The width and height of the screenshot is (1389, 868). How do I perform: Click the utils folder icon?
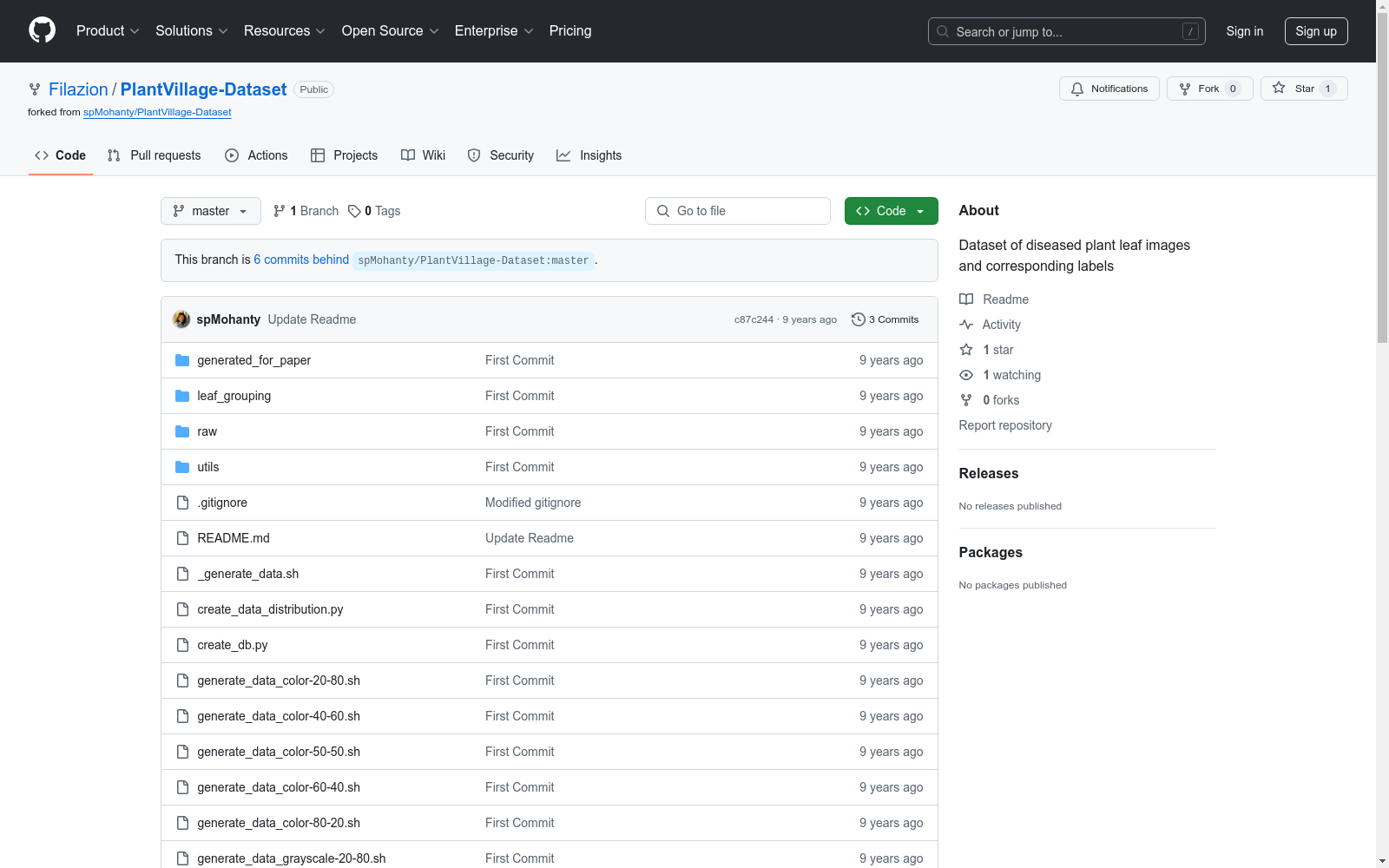point(182,467)
